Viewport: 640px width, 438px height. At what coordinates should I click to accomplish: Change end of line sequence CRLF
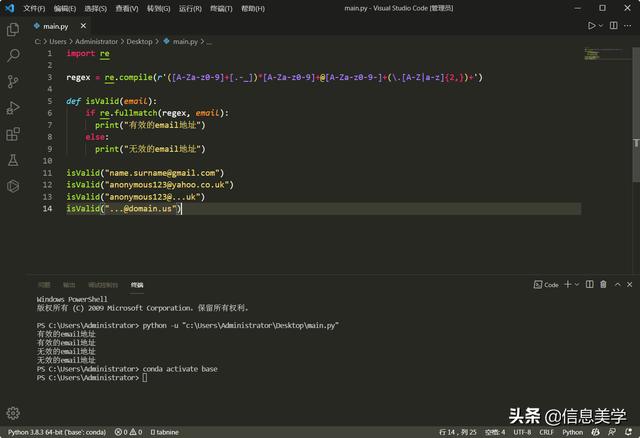click(547, 432)
